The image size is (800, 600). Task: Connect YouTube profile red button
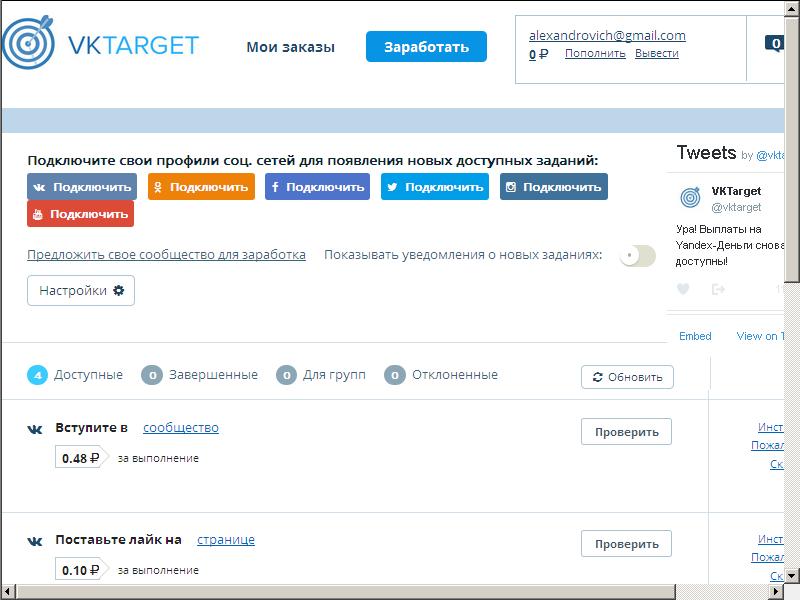(81, 214)
